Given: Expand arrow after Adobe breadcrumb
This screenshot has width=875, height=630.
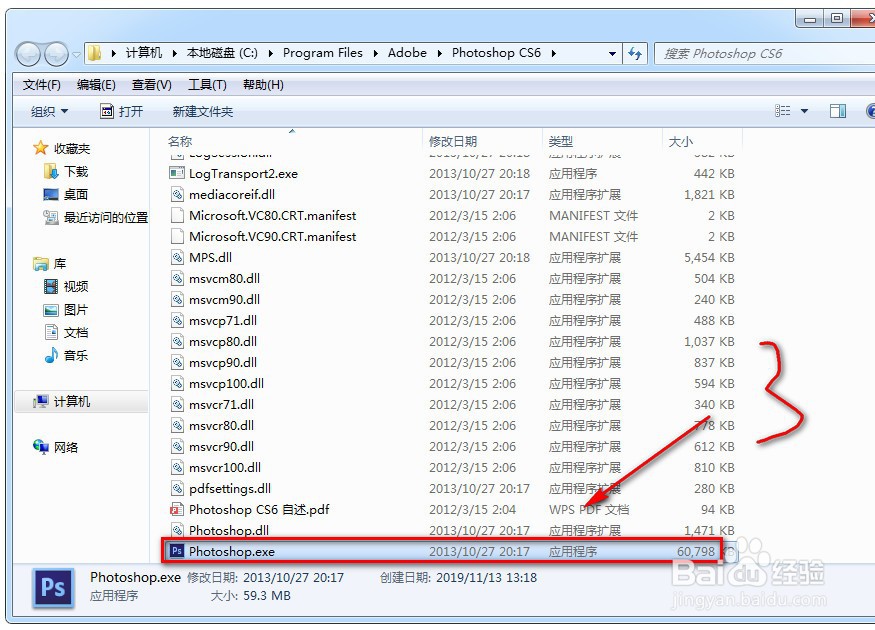Looking at the screenshot, I should pos(439,54).
